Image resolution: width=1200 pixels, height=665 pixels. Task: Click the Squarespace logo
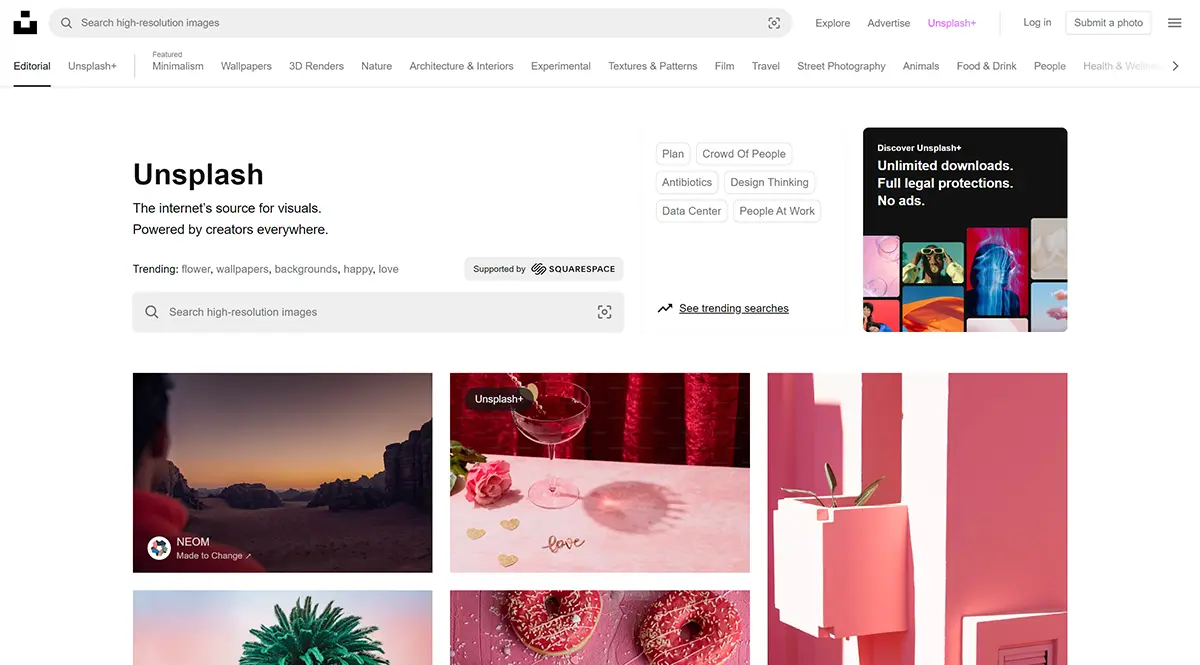(573, 269)
